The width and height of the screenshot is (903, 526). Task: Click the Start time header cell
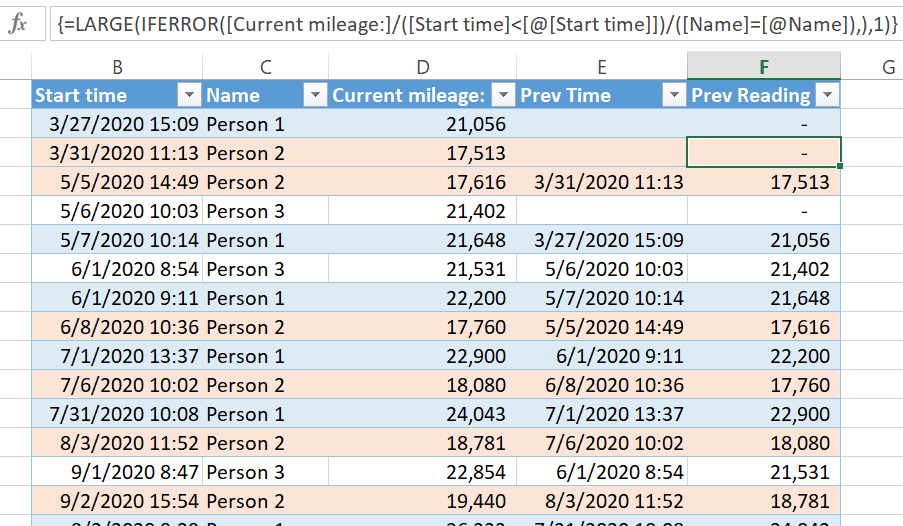[117, 94]
